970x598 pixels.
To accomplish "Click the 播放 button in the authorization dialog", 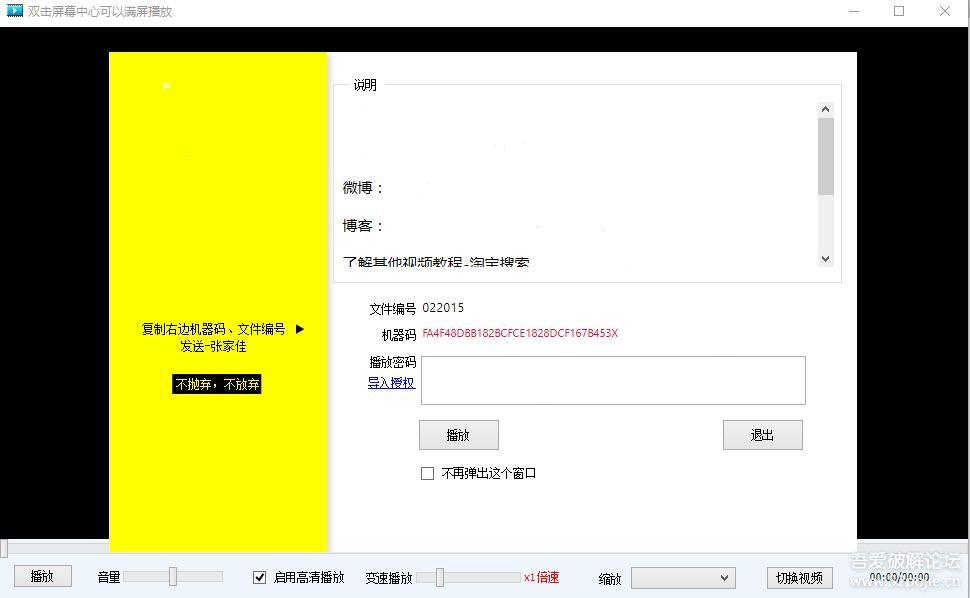I will [458, 434].
